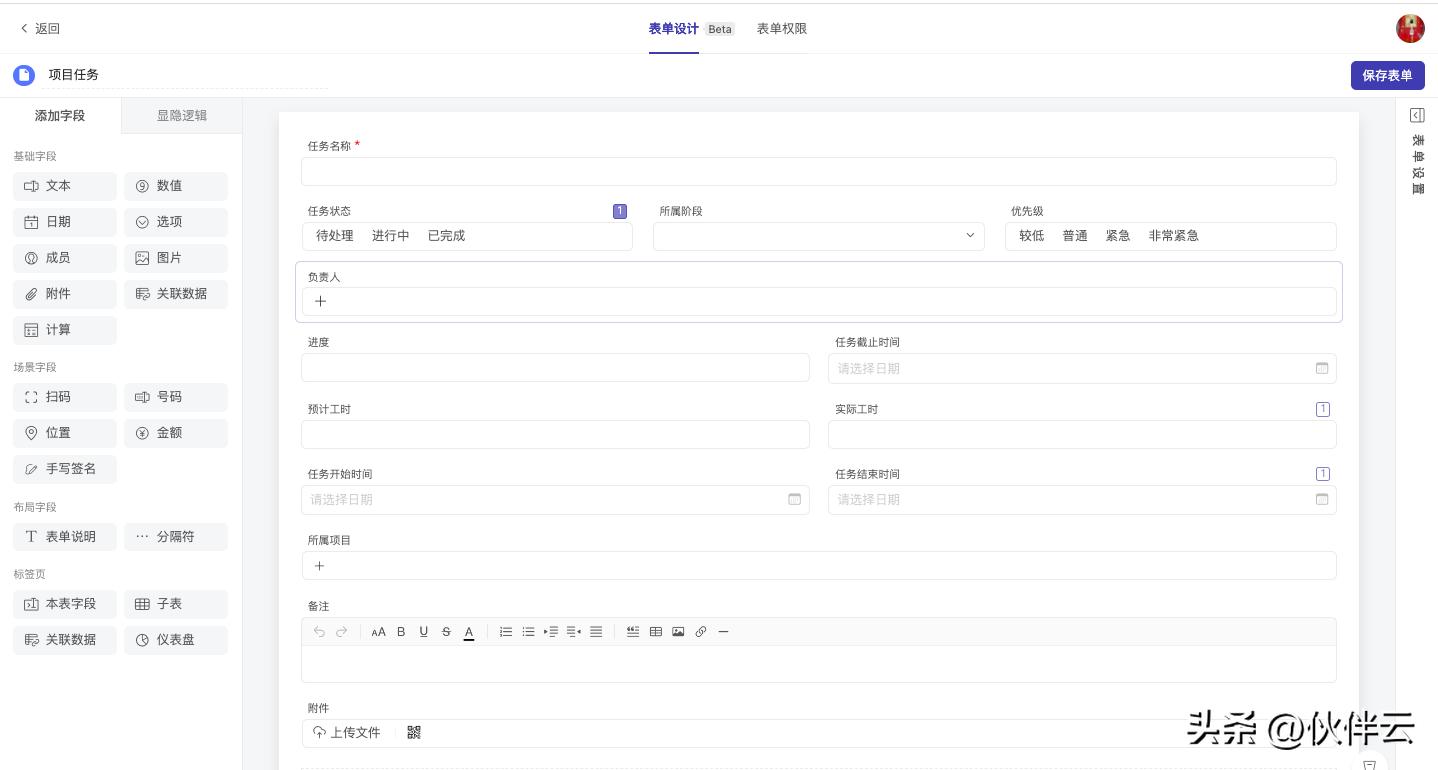Click the undo arrow in the 备注 toolbar
Viewport: 1438px width, 770px height.
pyautogui.click(x=318, y=631)
